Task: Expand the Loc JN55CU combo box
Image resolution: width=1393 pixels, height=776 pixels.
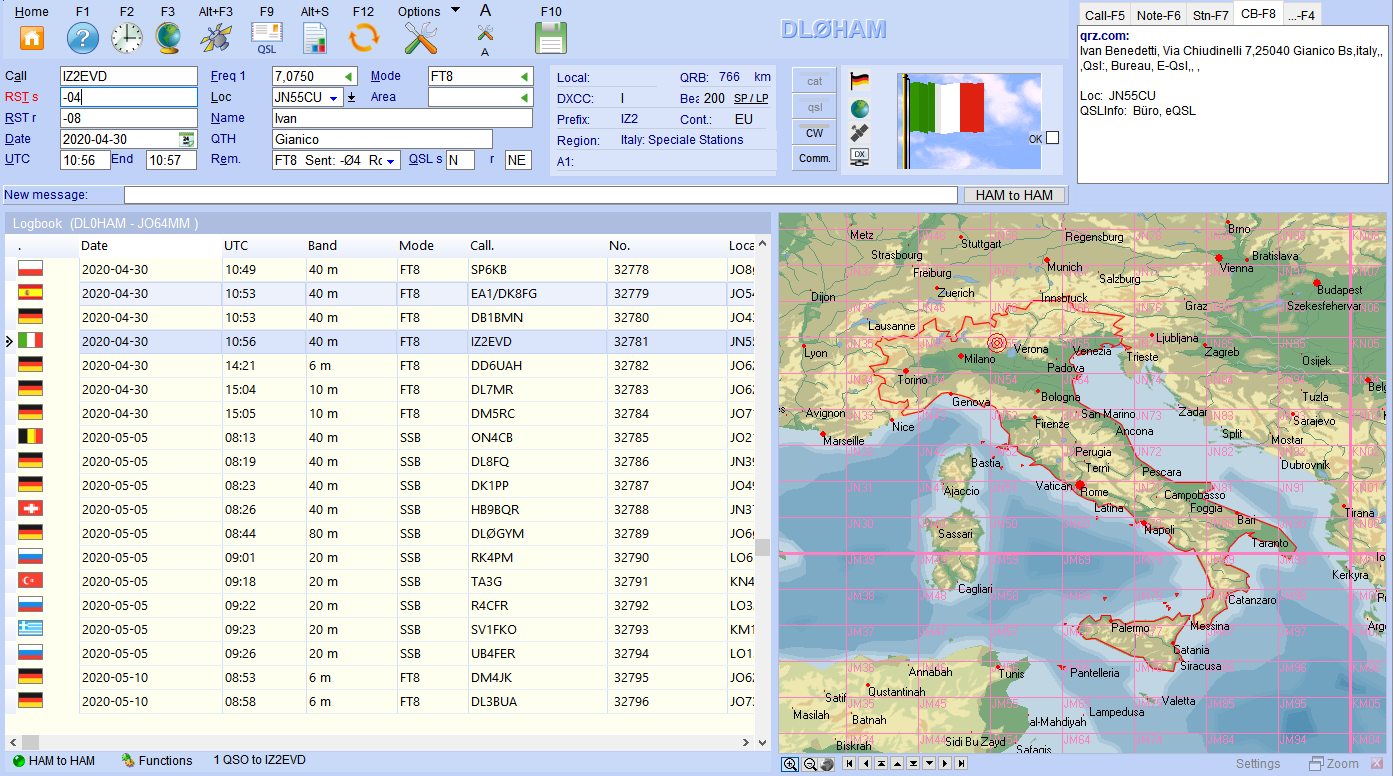Action: [333, 98]
